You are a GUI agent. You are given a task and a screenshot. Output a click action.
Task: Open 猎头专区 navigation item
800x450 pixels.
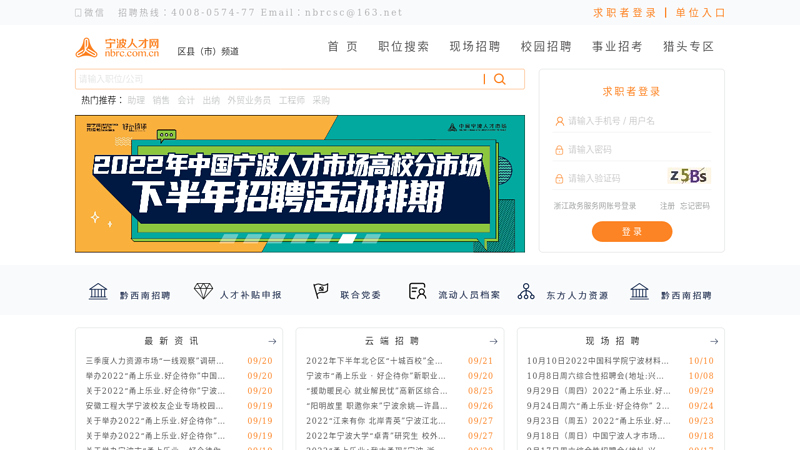[x=688, y=47]
